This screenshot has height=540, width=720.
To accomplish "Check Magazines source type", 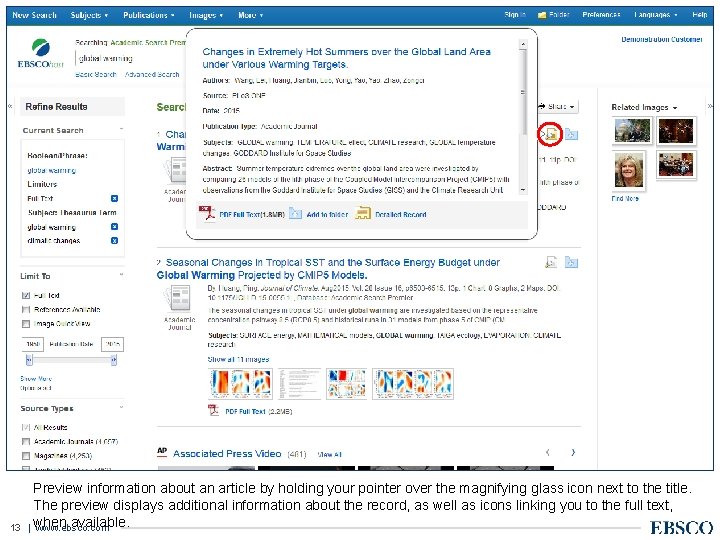I will (x=26, y=456).
